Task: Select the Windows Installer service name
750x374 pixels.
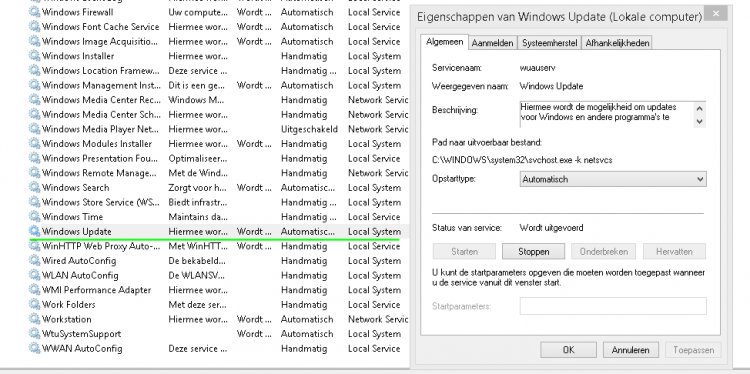Action: pos(78,56)
